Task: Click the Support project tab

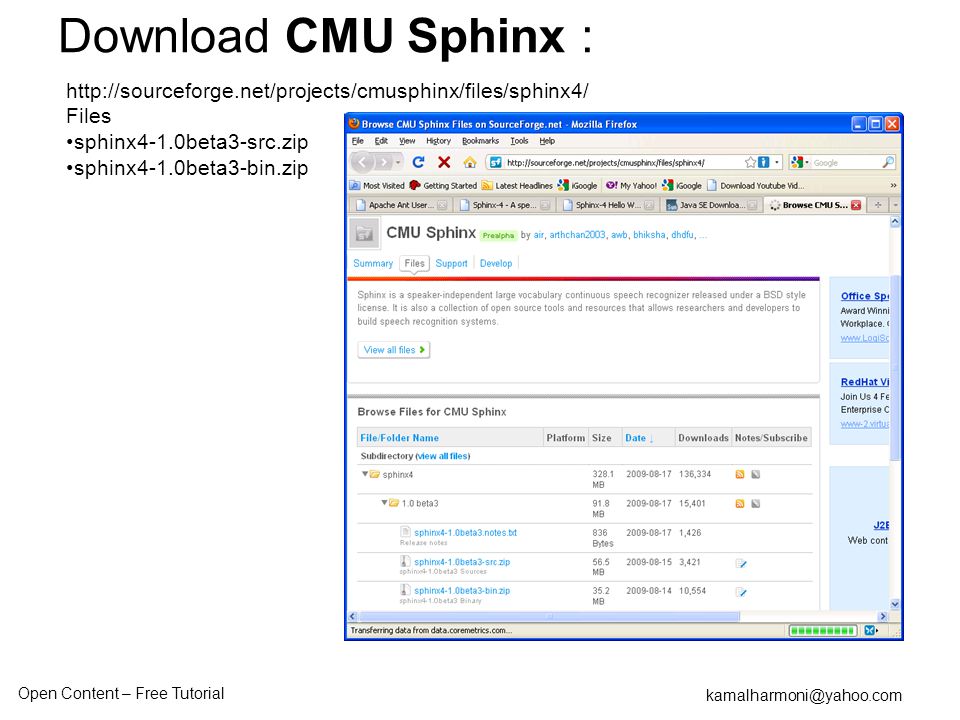Action: (451, 263)
